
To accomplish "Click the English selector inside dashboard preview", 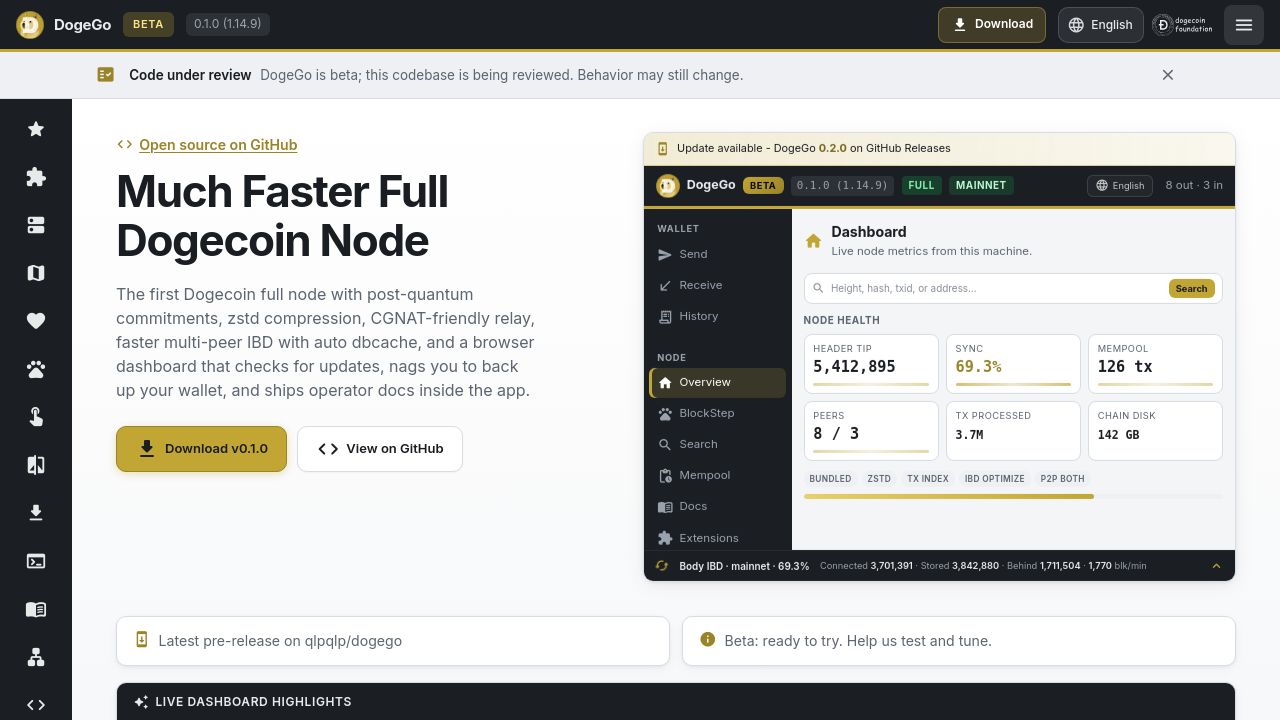I will point(1120,185).
